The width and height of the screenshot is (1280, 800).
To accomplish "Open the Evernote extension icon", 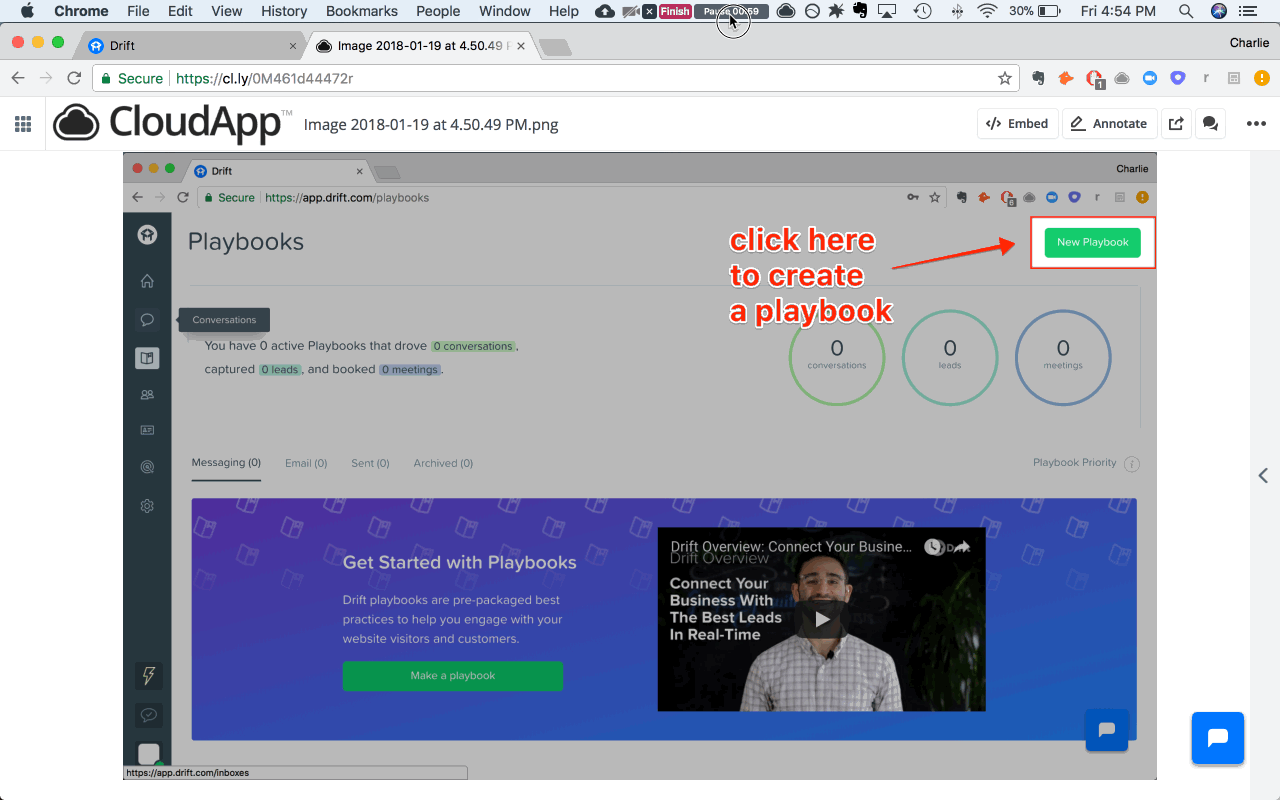I will [1039, 78].
